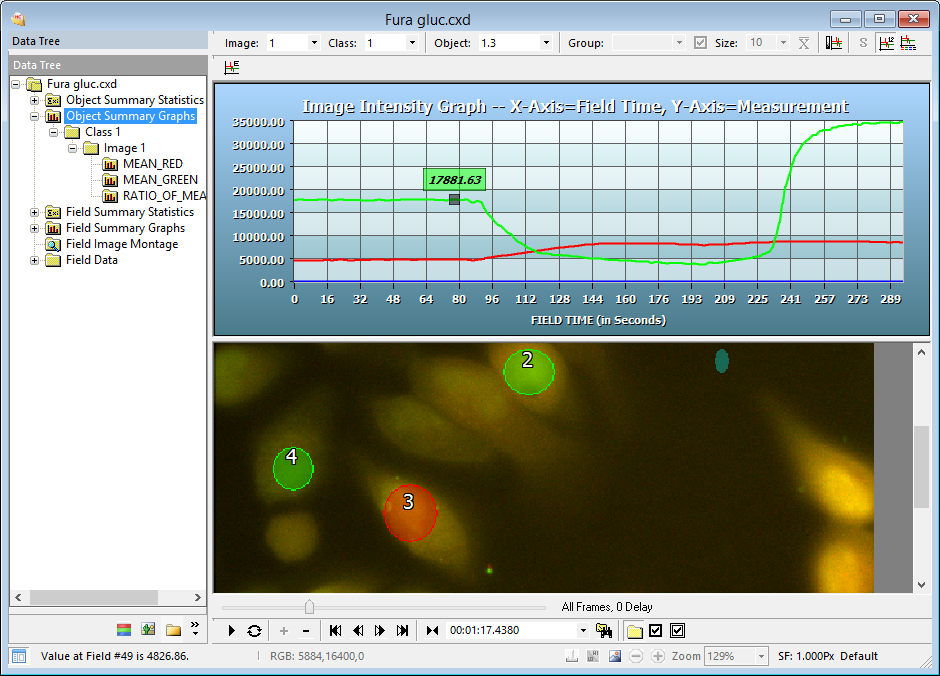Jump to the last frame

point(402,631)
